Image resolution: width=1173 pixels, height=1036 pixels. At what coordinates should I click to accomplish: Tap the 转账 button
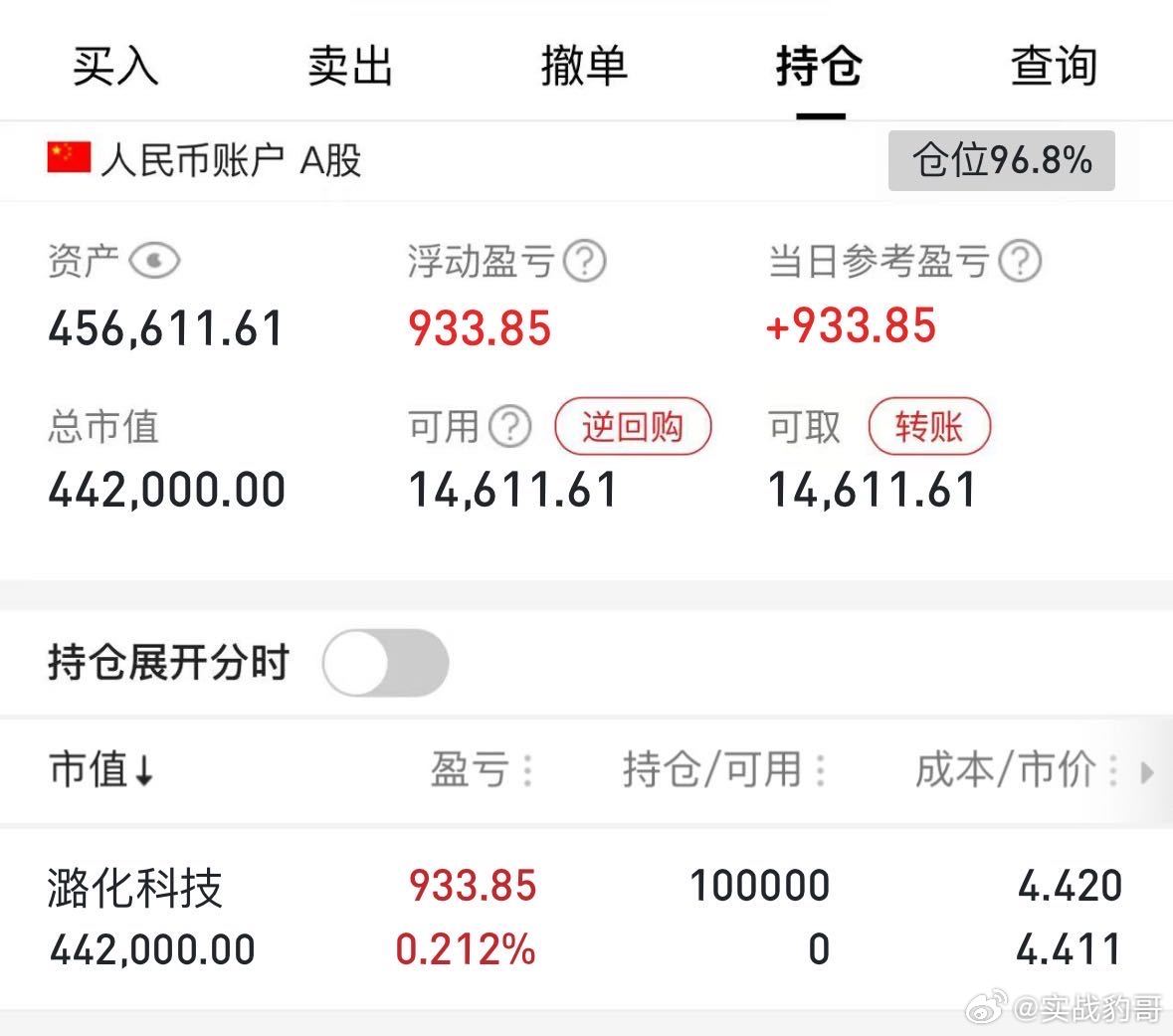(x=929, y=426)
